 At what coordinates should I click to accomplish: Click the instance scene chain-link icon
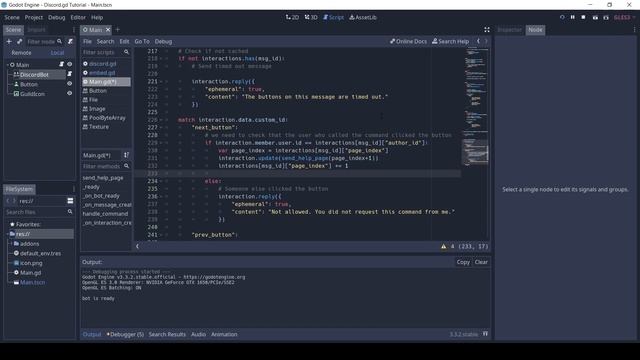click(19, 41)
